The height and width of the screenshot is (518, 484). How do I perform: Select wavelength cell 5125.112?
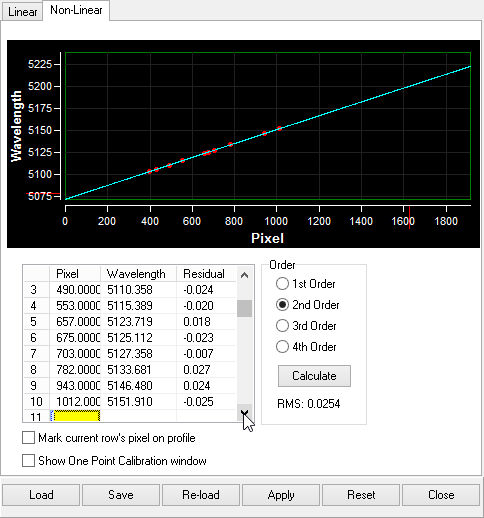tap(138, 338)
